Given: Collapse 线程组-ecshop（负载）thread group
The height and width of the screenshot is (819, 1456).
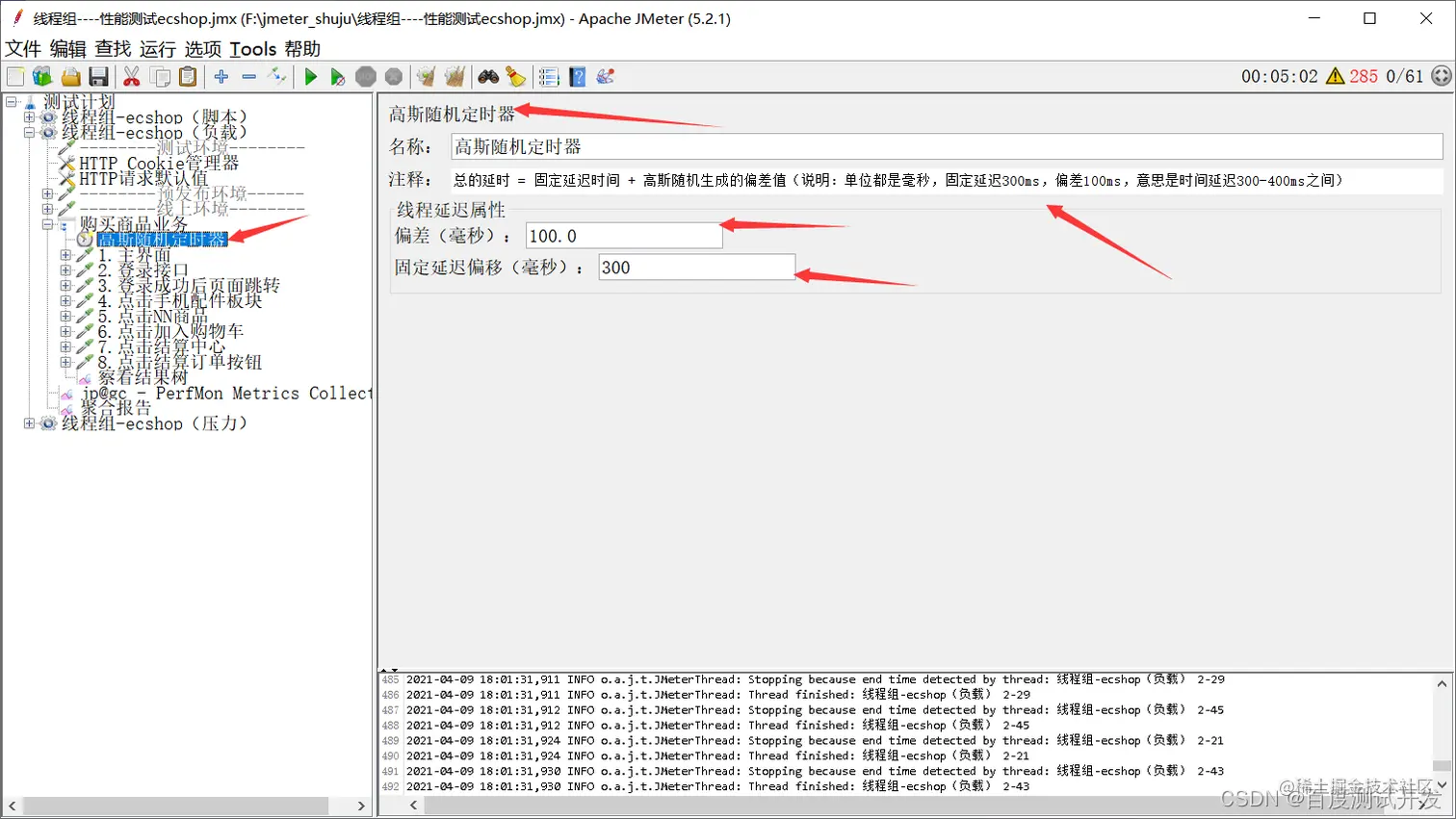Looking at the screenshot, I should coord(29,133).
